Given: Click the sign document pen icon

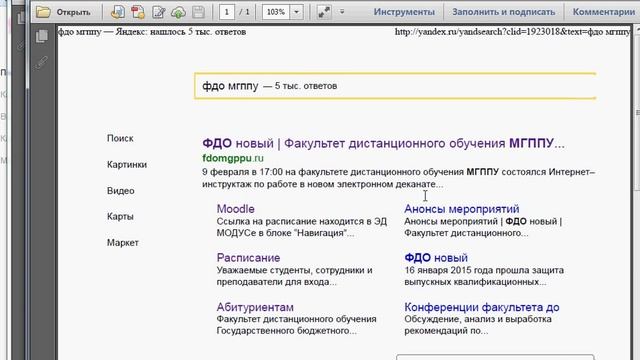Looking at the screenshot, I should pyautogui.click(x=158, y=12).
